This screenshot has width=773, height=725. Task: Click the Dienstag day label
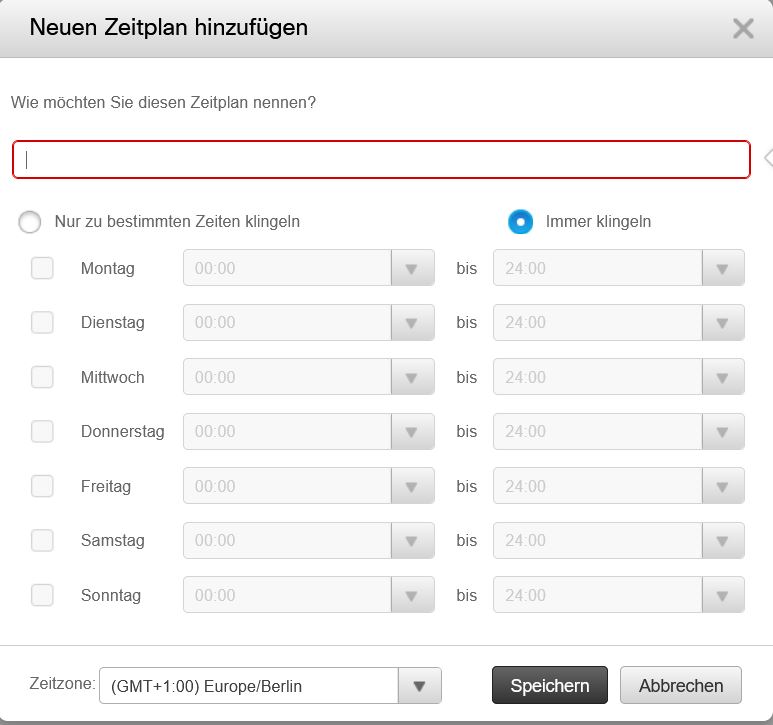click(112, 323)
